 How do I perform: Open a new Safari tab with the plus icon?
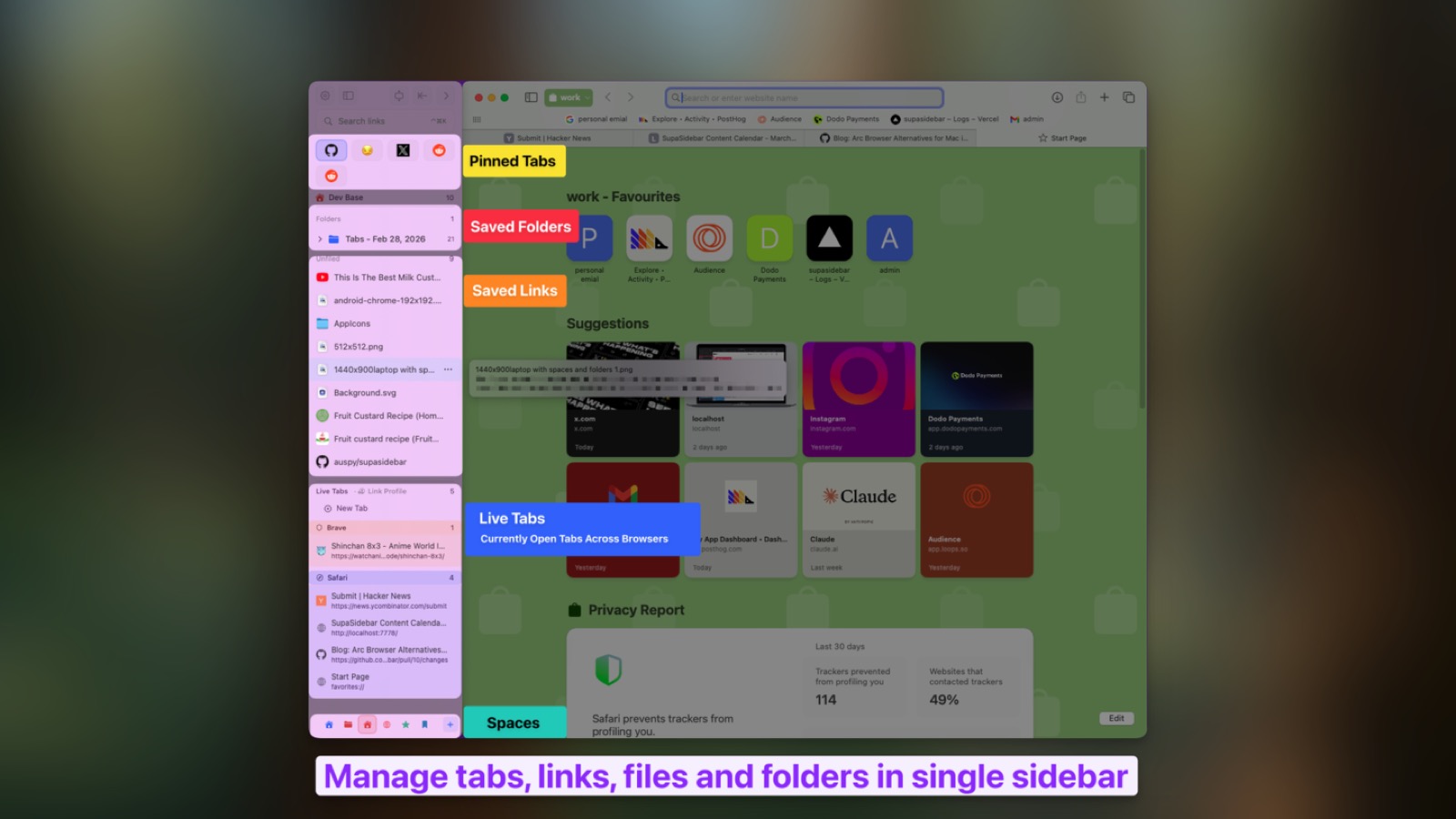[1104, 97]
